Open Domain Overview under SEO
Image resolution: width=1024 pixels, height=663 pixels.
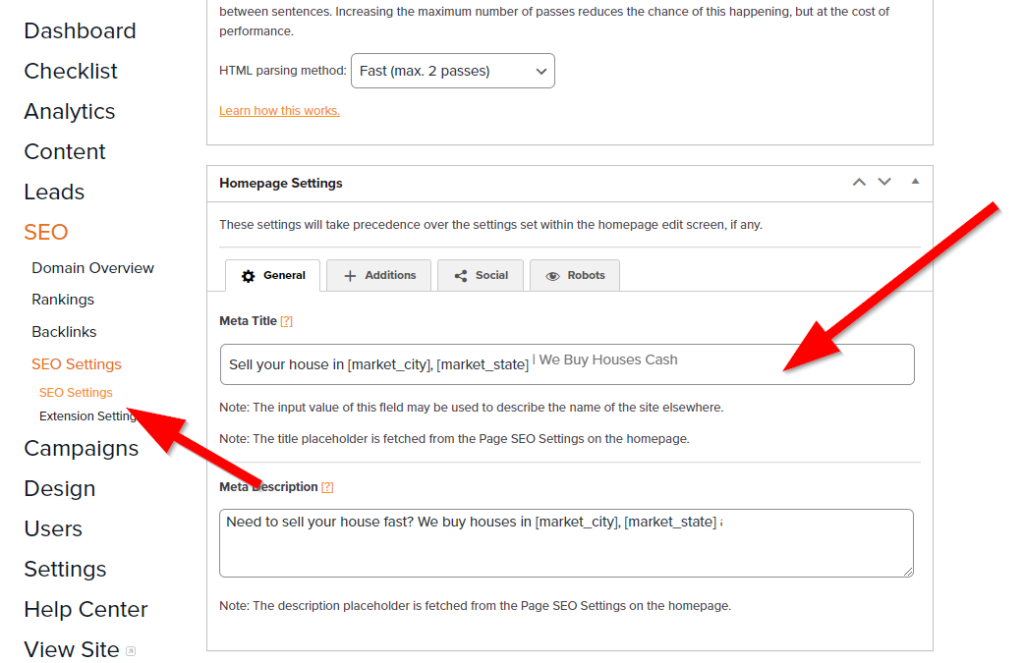[x=93, y=268]
